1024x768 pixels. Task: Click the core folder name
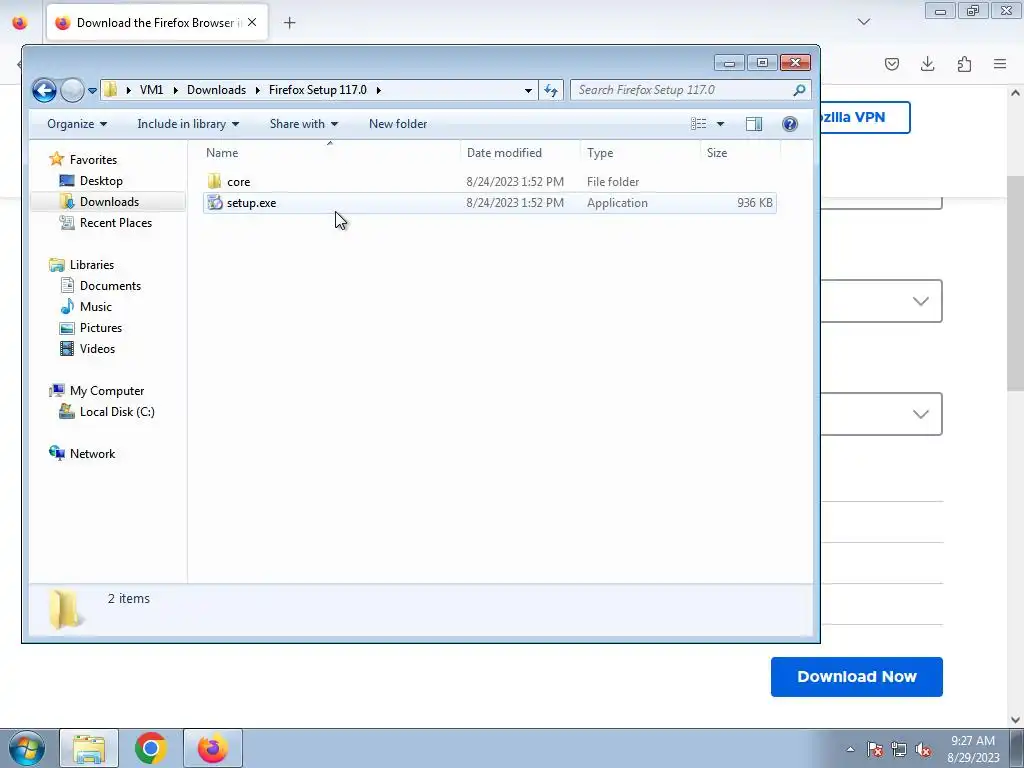click(238, 182)
